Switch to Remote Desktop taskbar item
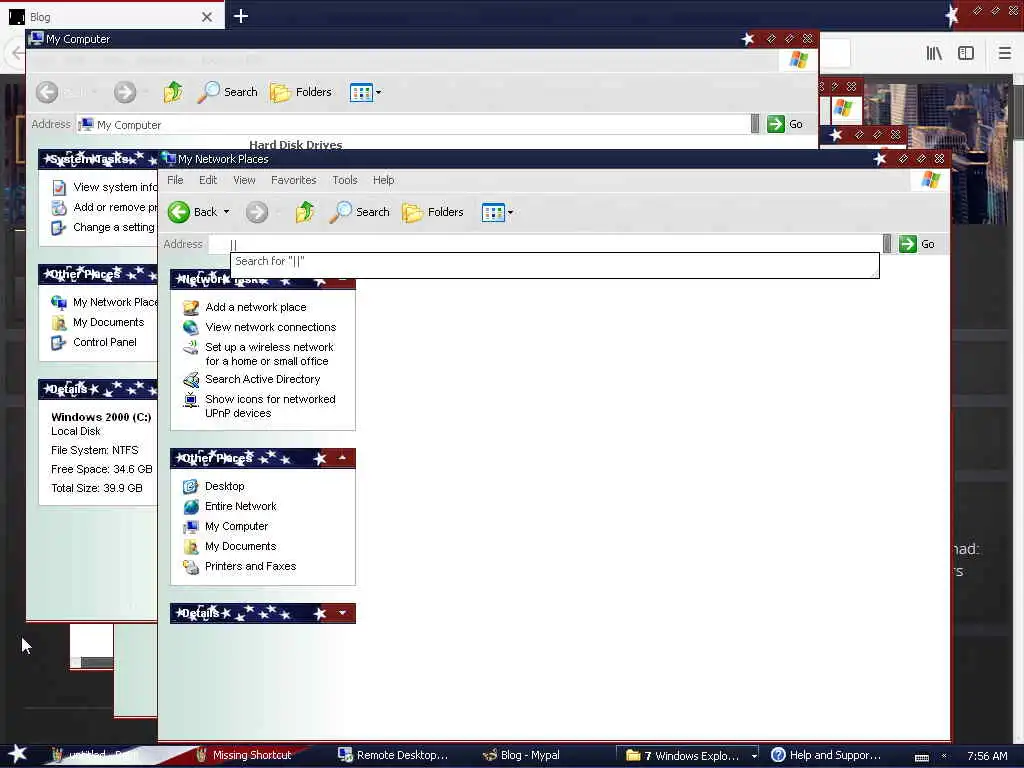Image resolution: width=1024 pixels, height=768 pixels. point(393,756)
